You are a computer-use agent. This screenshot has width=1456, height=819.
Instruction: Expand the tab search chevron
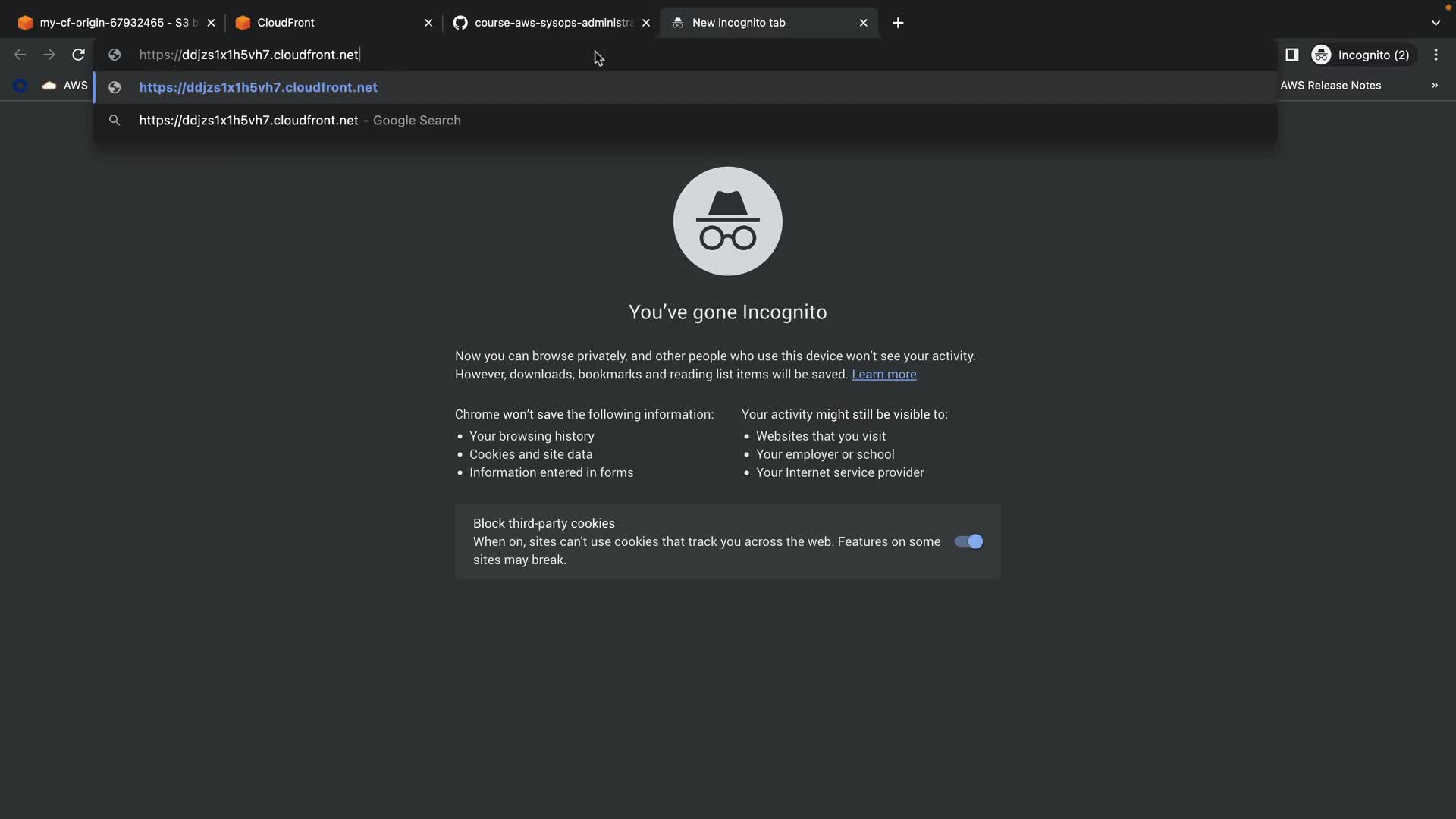(1436, 23)
